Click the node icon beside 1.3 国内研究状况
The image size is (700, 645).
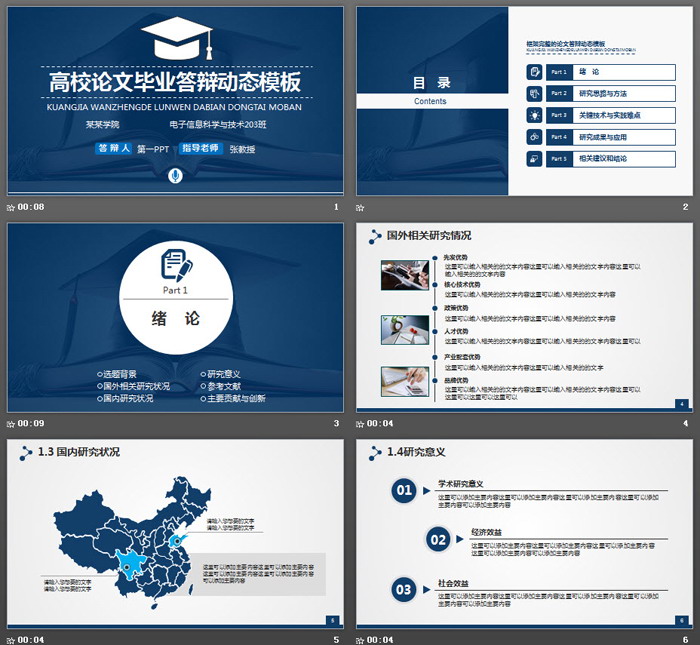[x=26, y=453]
